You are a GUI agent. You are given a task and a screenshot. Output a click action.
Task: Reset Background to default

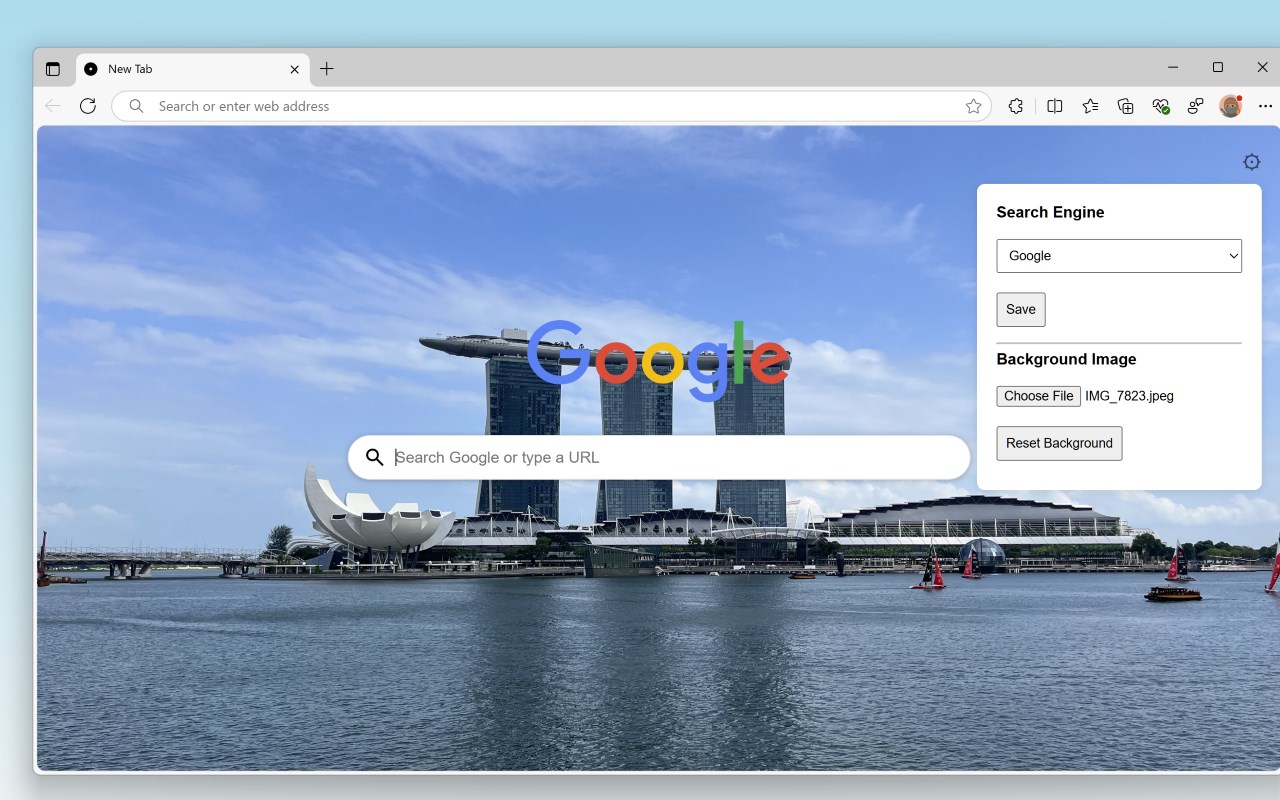click(1059, 443)
